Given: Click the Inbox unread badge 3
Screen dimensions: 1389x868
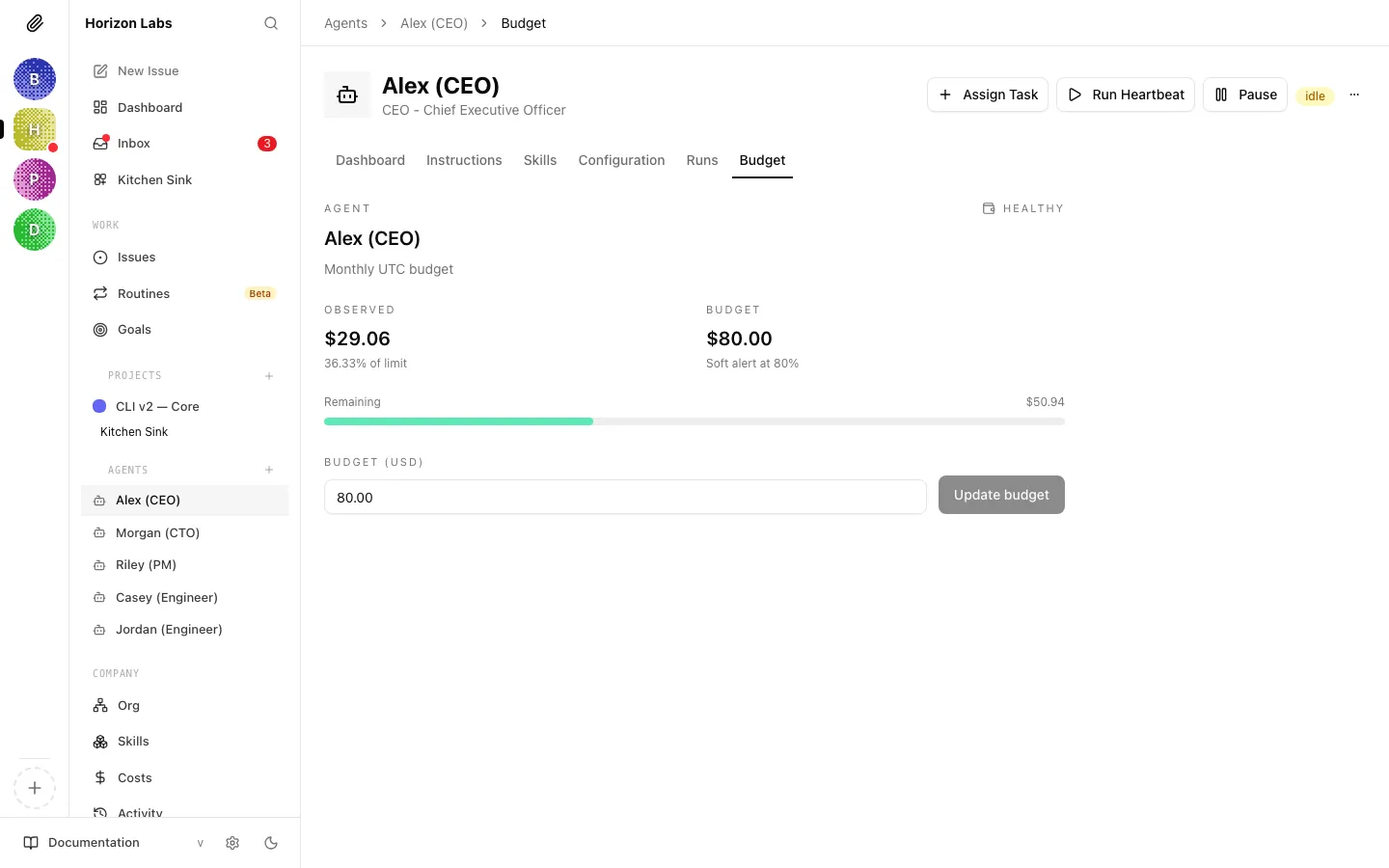Looking at the screenshot, I should (267, 144).
